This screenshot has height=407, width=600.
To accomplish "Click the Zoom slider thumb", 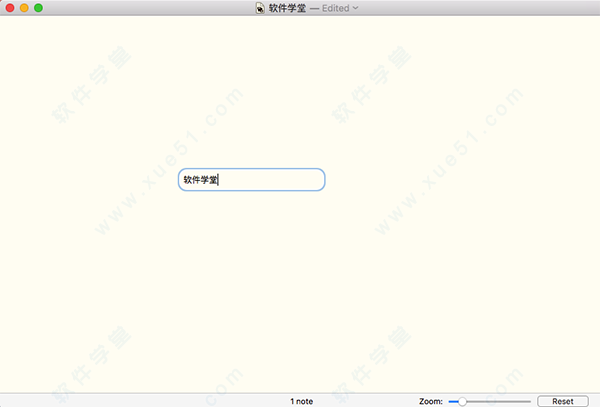I will tap(462, 401).
